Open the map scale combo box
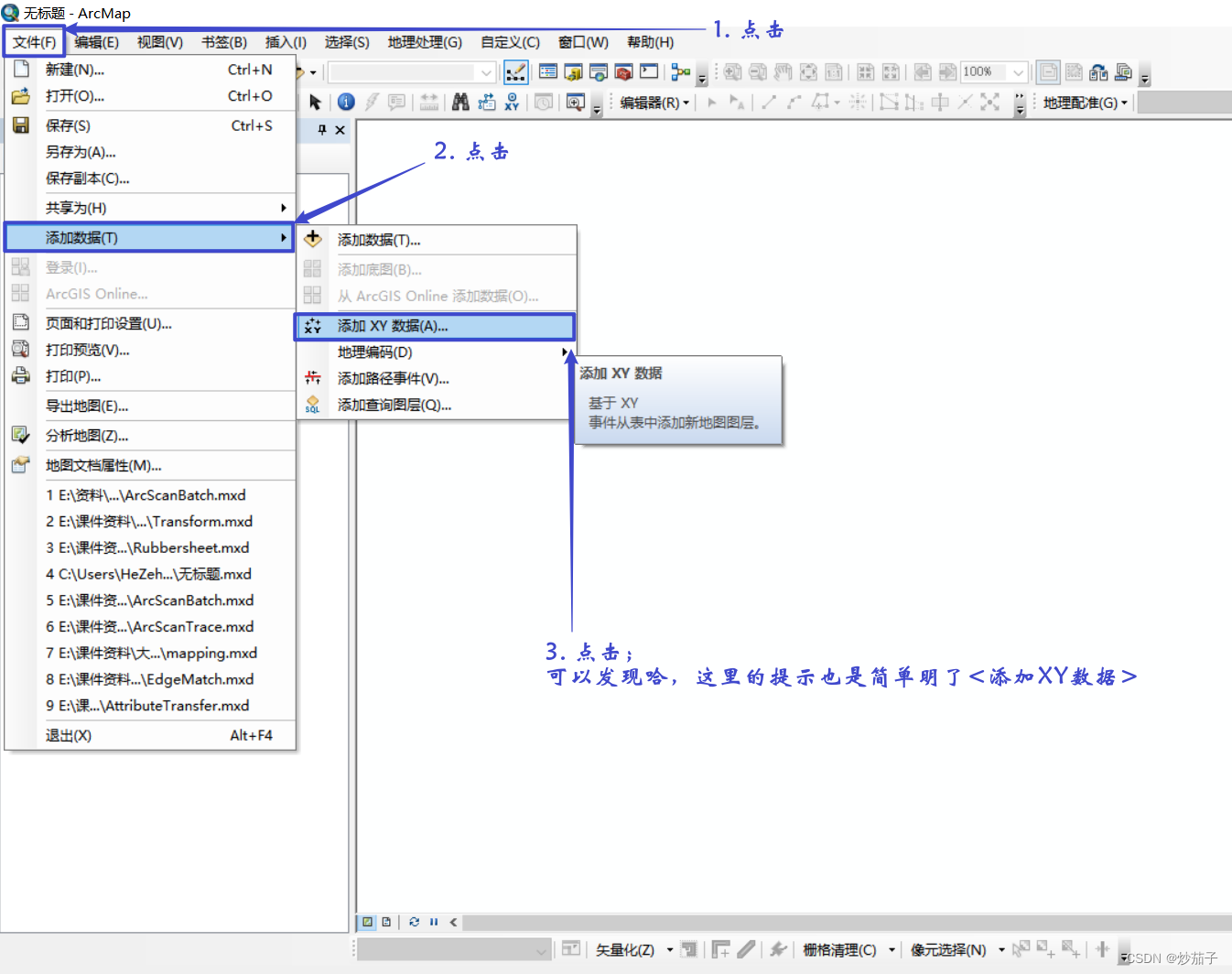1232x974 pixels. [412, 72]
